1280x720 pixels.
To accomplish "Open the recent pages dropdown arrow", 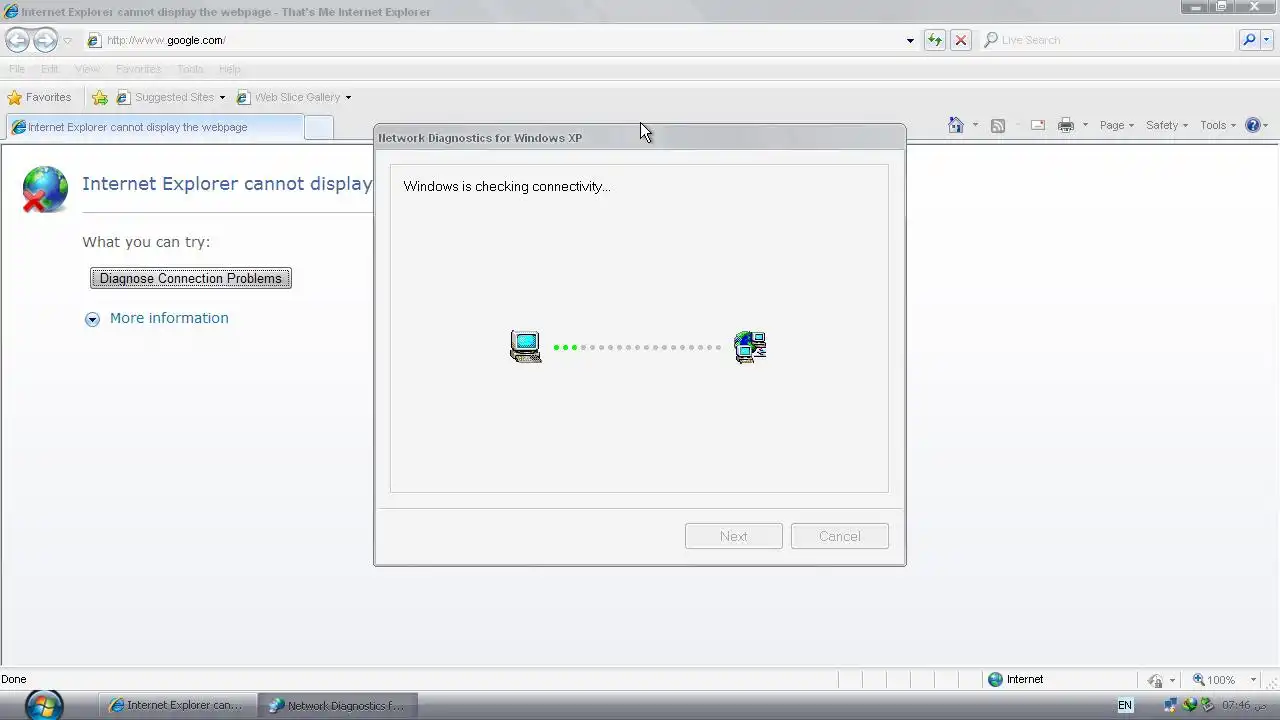I will [x=67, y=41].
